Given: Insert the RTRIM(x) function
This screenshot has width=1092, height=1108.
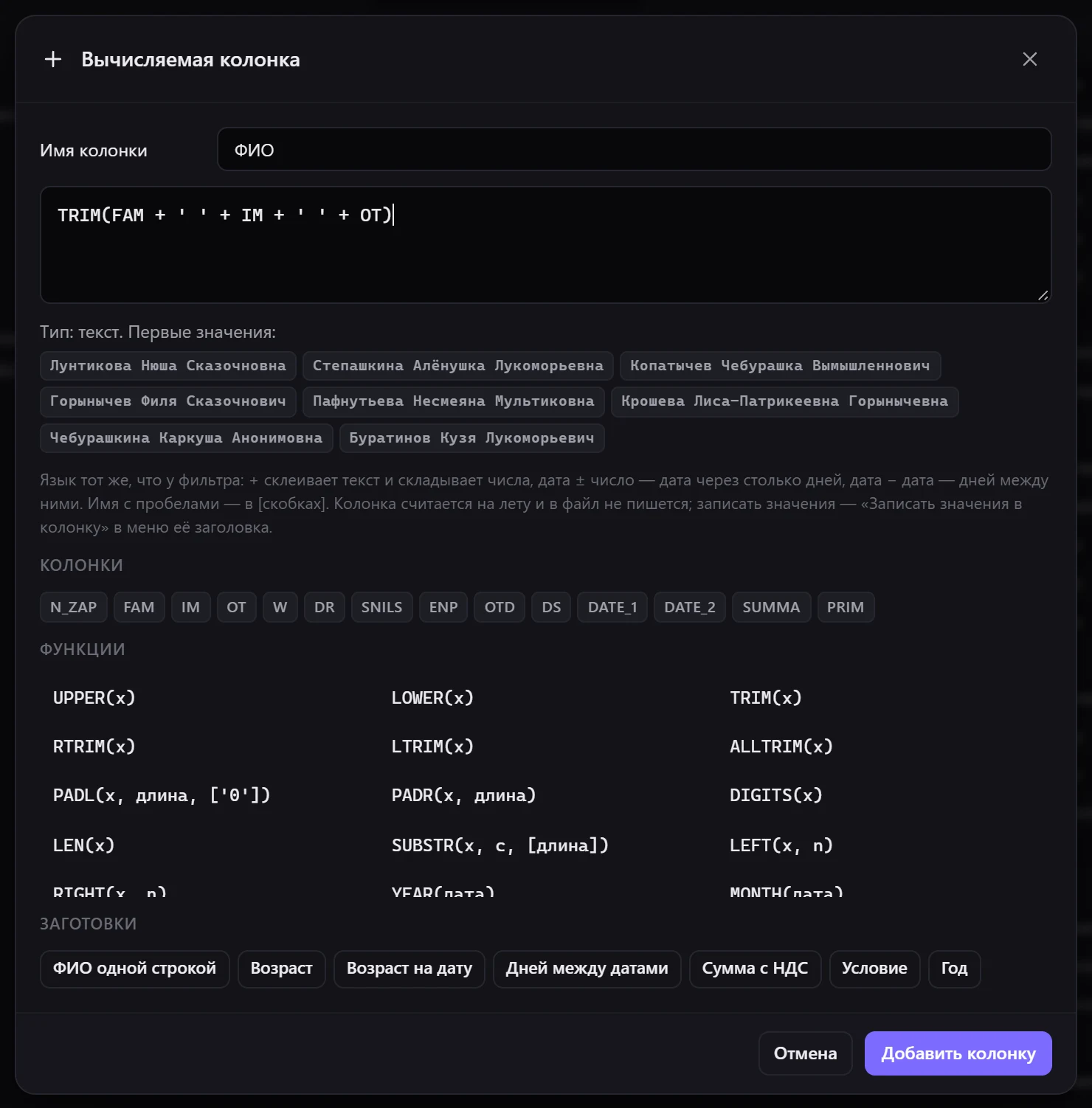Looking at the screenshot, I should pyautogui.click(x=94, y=747).
